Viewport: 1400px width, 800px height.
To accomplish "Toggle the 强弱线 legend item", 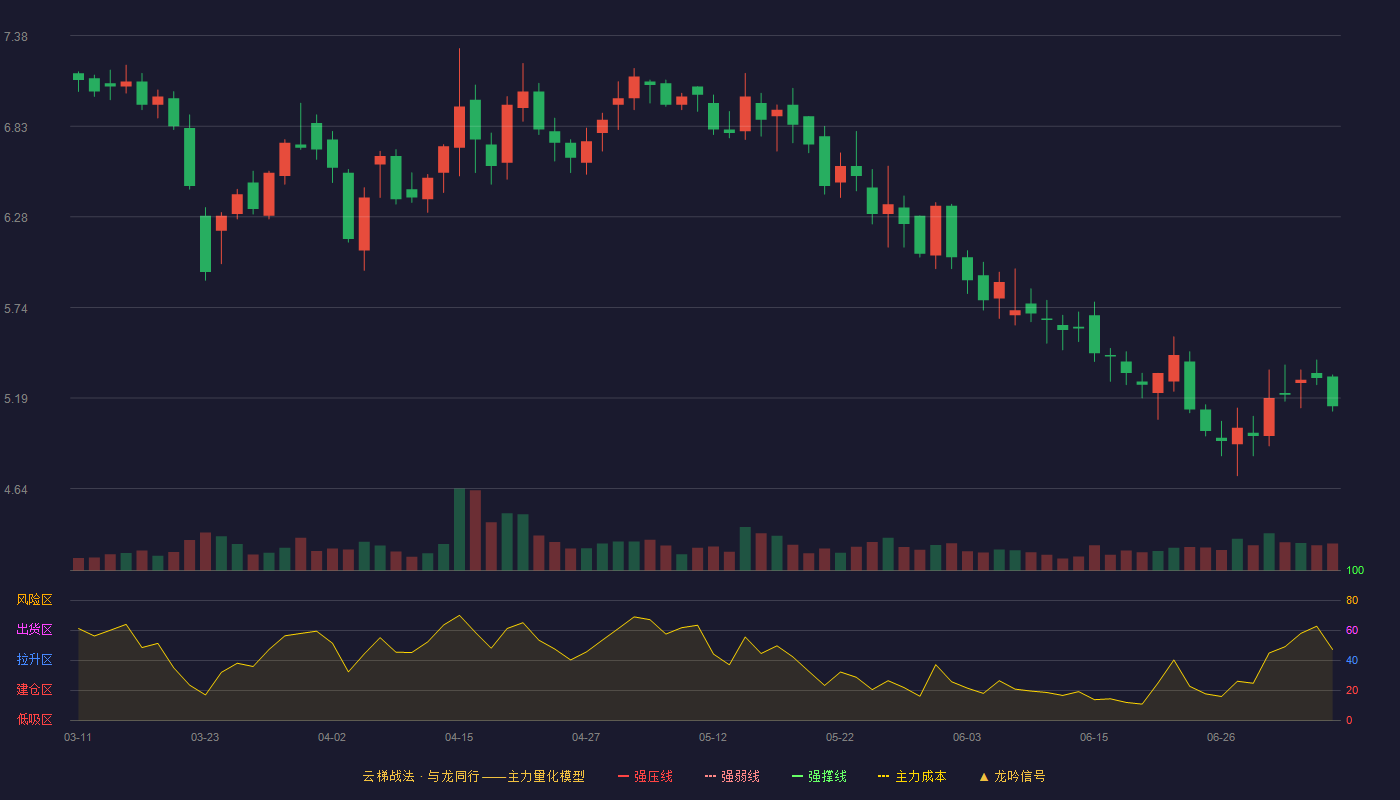I will [x=732, y=776].
